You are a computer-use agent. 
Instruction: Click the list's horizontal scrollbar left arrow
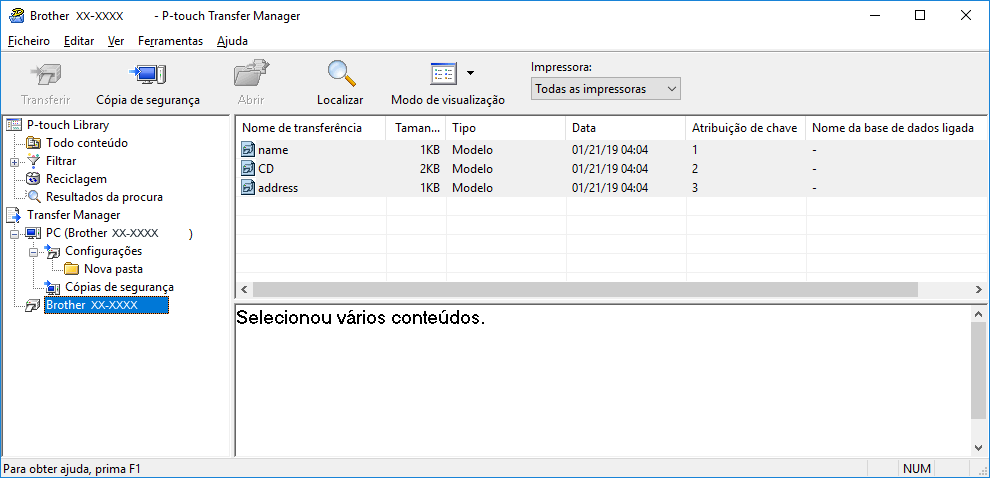tap(243, 290)
